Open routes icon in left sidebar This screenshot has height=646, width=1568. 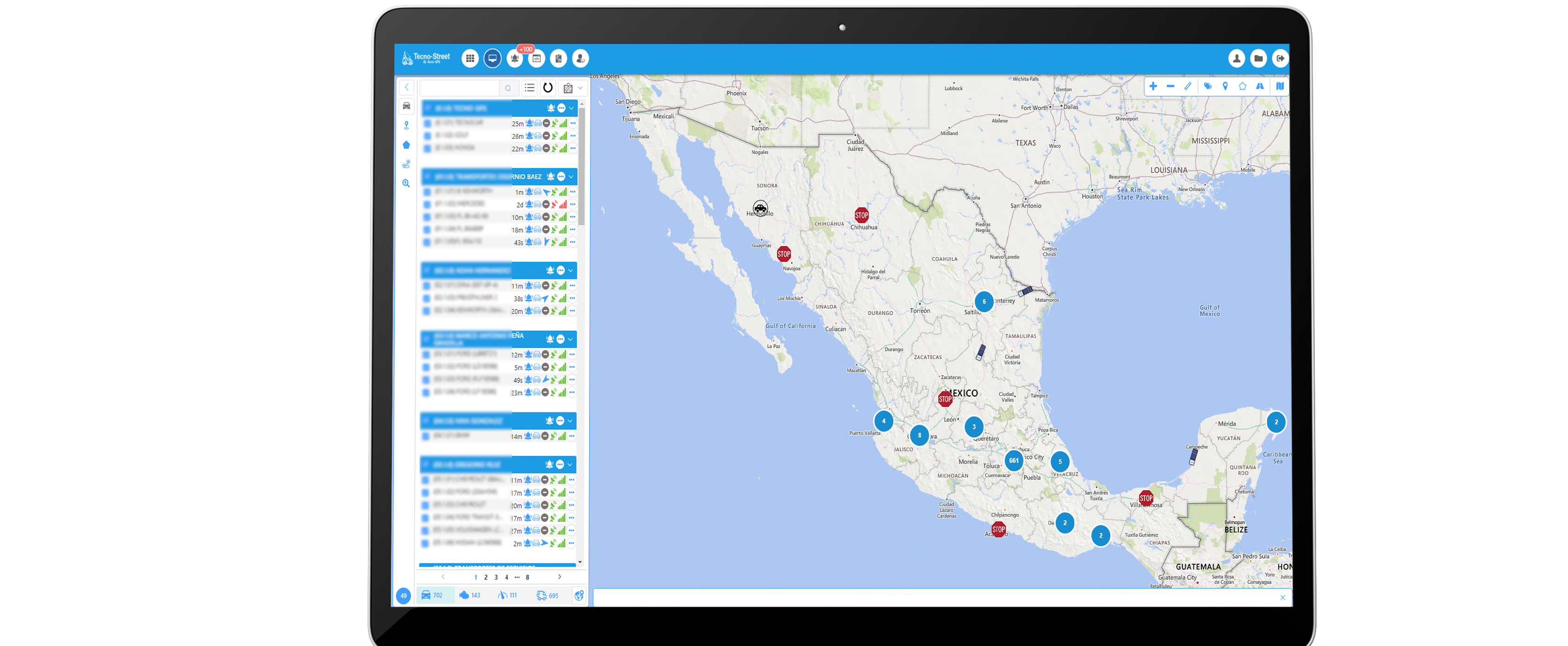(407, 164)
